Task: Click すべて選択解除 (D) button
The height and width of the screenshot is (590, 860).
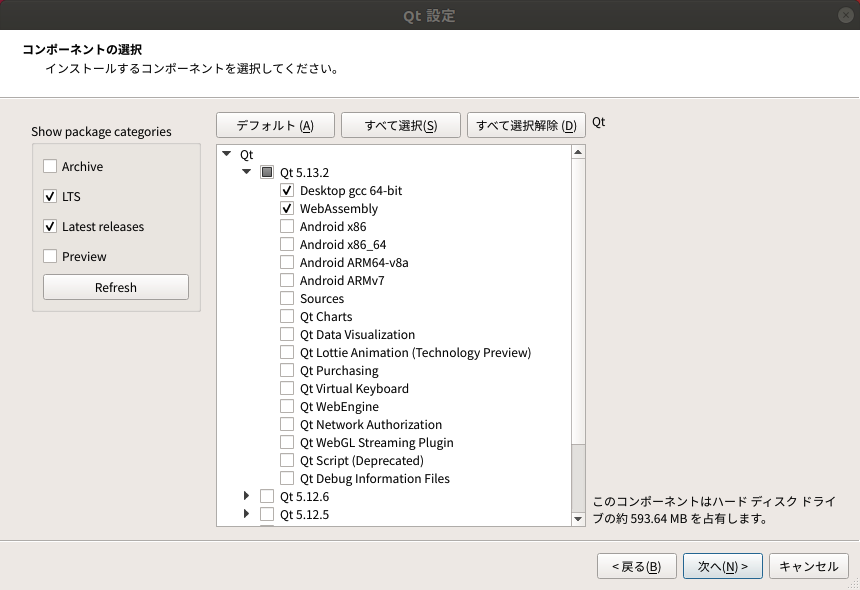Action: coord(527,126)
